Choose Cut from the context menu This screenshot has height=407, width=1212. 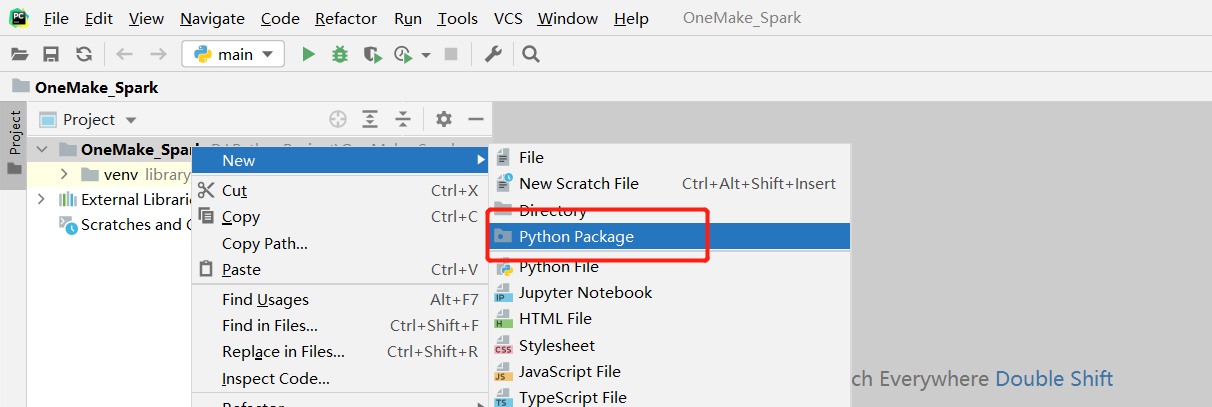[340, 191]
